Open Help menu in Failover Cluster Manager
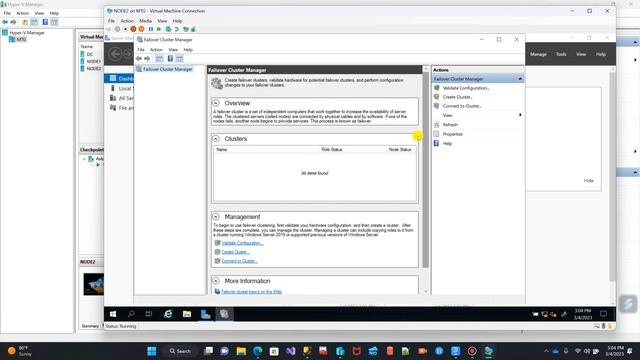Screen dimensions: 640x360 188,50
